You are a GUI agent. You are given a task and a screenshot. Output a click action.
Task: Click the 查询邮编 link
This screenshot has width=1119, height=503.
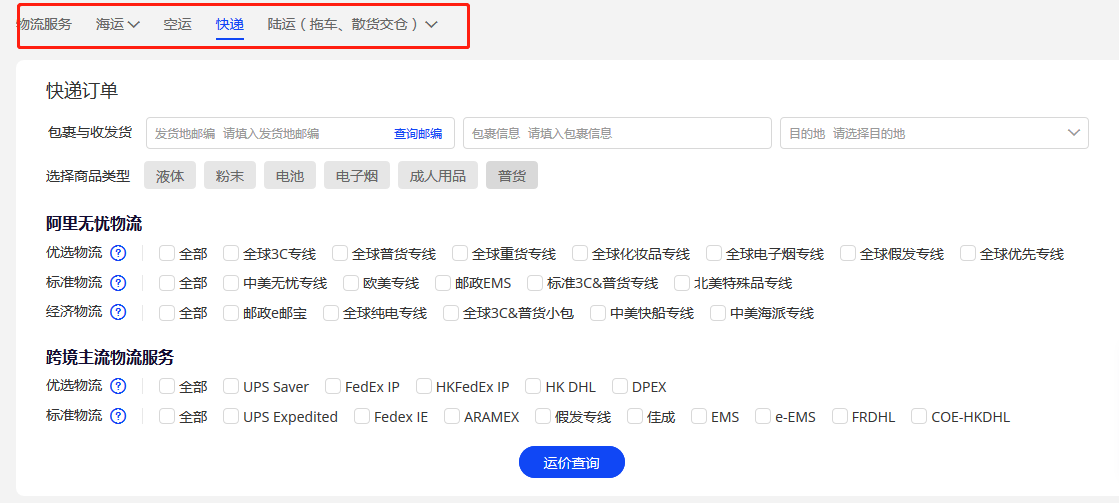click(x=417, y=134)
